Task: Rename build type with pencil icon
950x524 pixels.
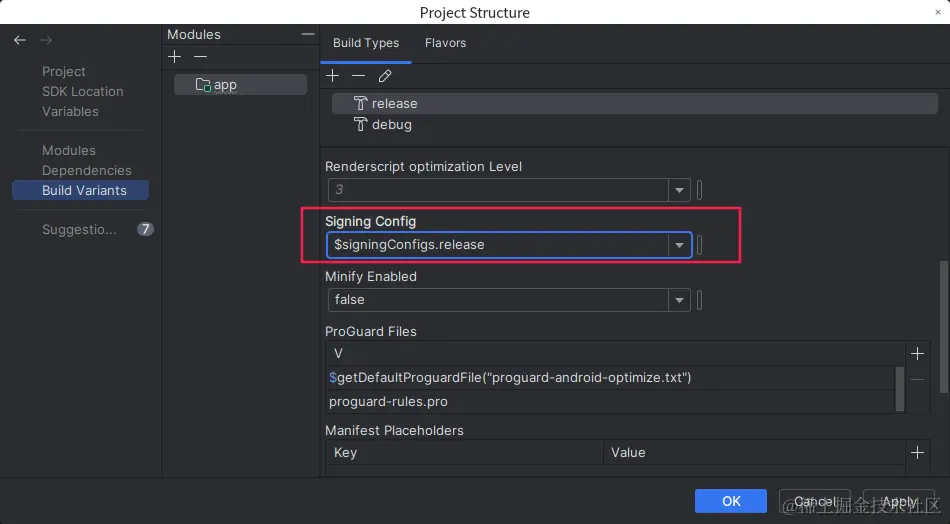Action: [x=385, y=76]
